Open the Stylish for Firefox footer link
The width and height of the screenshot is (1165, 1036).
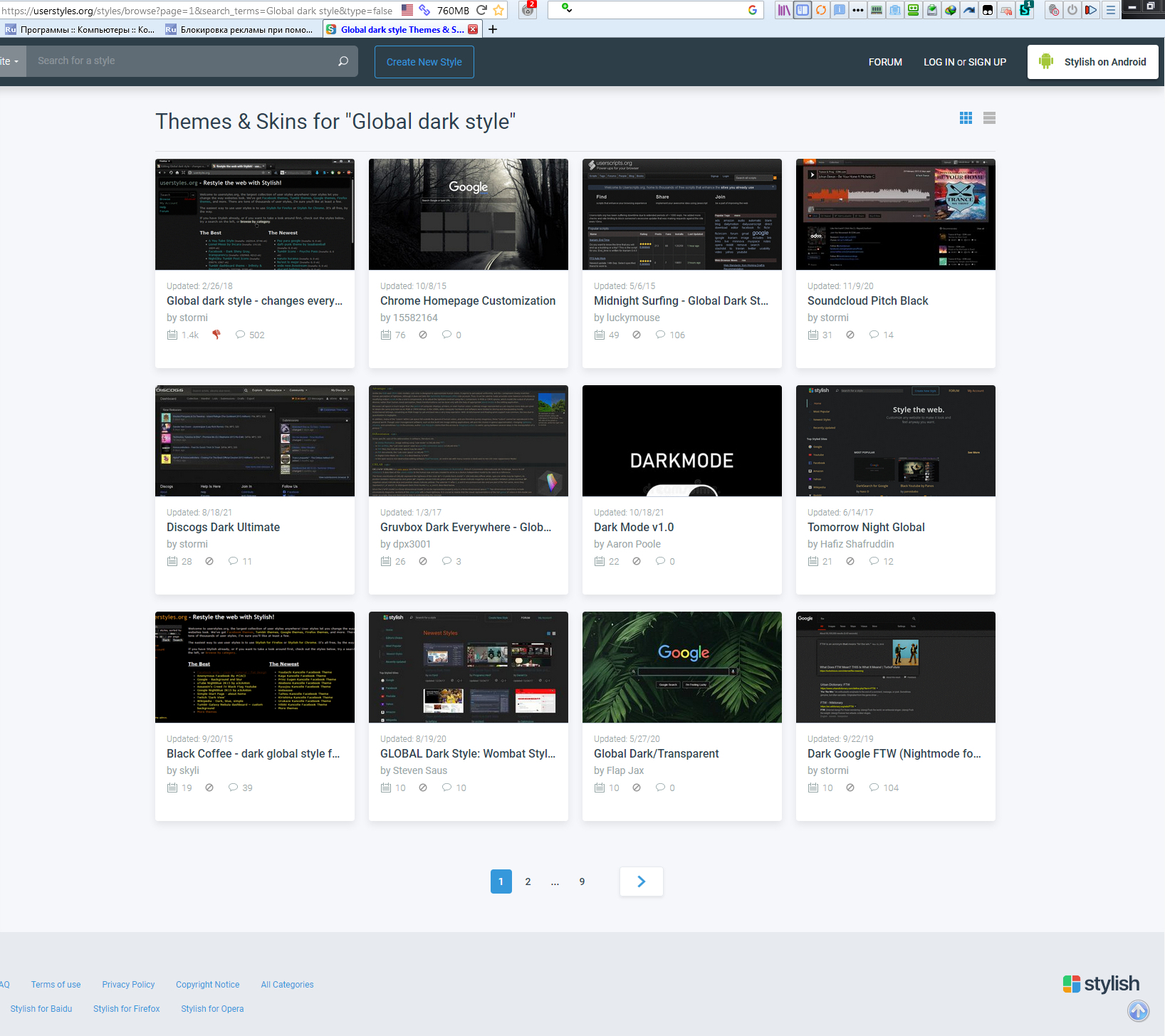coord(126,1009)
